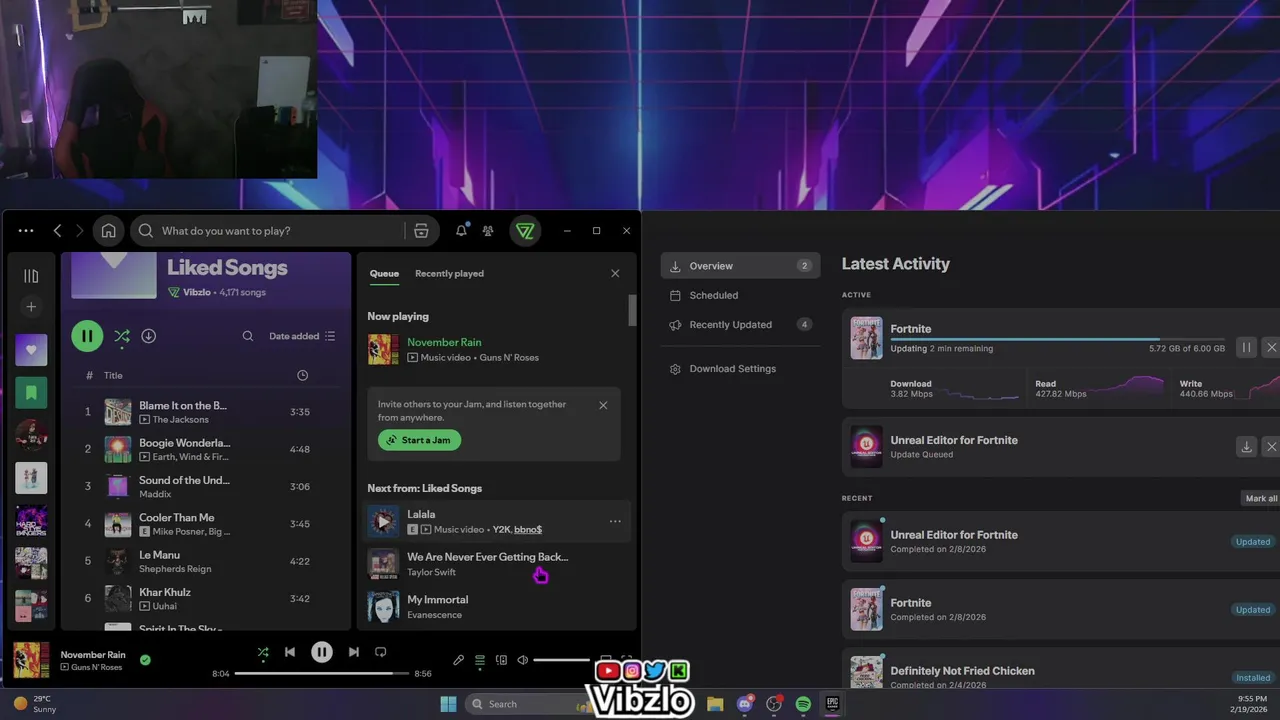Toggle shuffle in the player bar
The width and height of the screenshot is (1280, 720).
(263, 652)
